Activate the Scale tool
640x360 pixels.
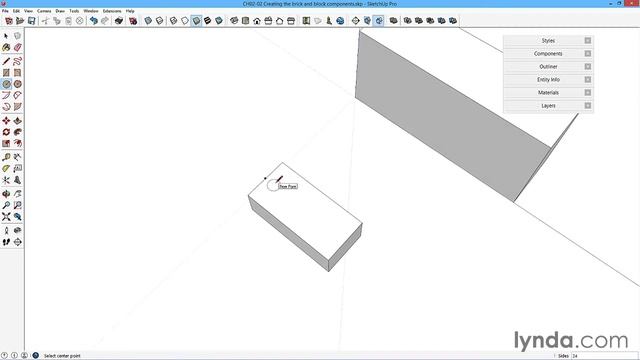(6, 144)
